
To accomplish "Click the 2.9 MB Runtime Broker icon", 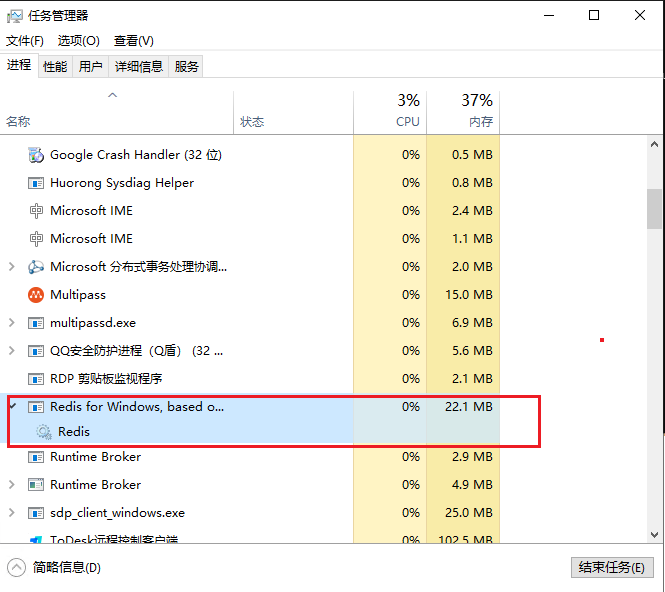I will (36, 457).
